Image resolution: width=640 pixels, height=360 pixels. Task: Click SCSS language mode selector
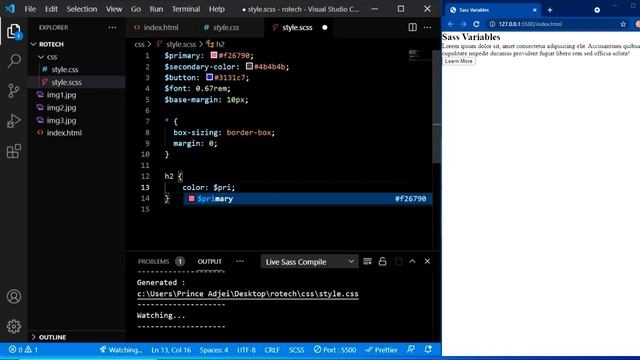point(296,350)
